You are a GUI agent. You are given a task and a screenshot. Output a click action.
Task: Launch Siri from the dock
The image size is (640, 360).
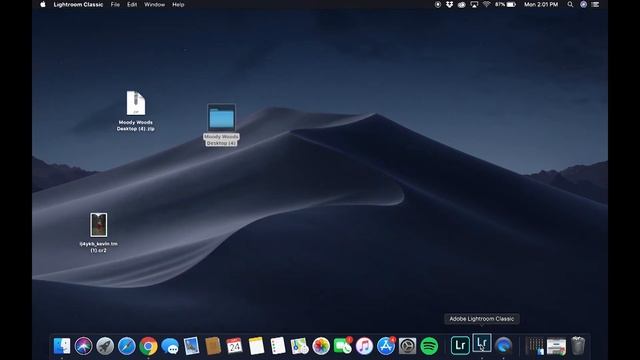coord(84,346)
